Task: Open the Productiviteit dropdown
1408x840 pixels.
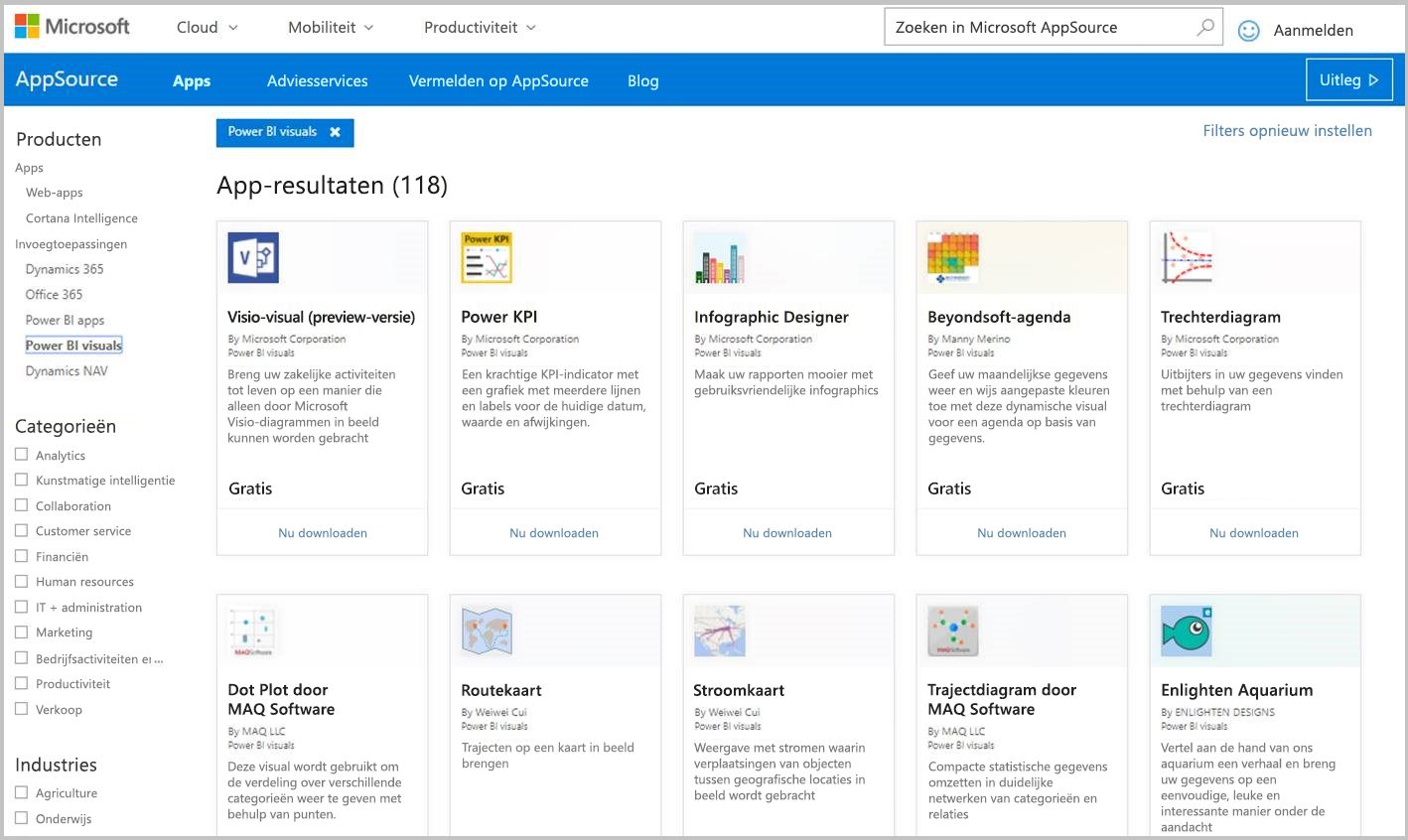Action: (479, 27)
